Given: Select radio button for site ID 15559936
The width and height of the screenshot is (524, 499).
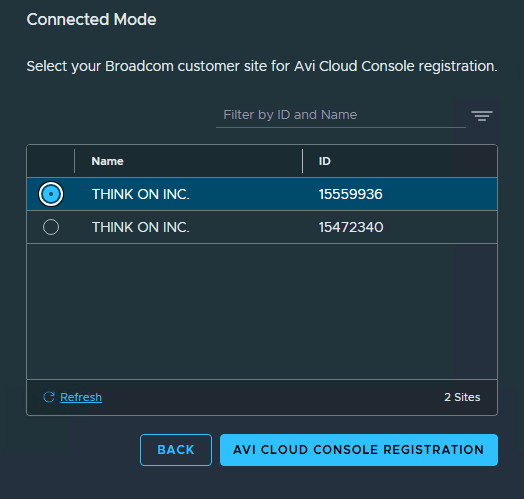Looking at the screenshot, I should click(51, 194).
